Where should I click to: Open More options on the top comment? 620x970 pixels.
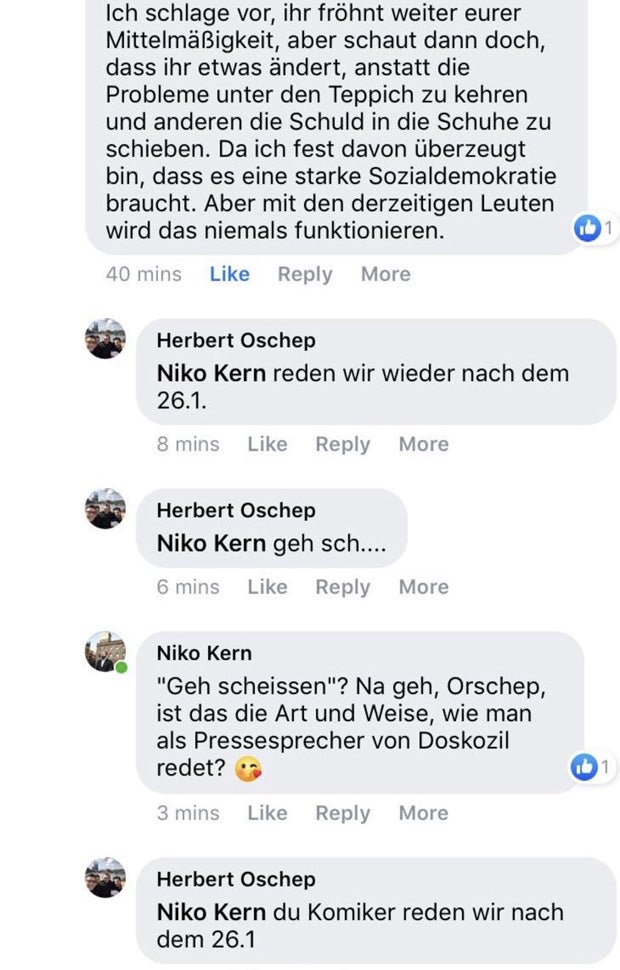click(x=385, y=274)
